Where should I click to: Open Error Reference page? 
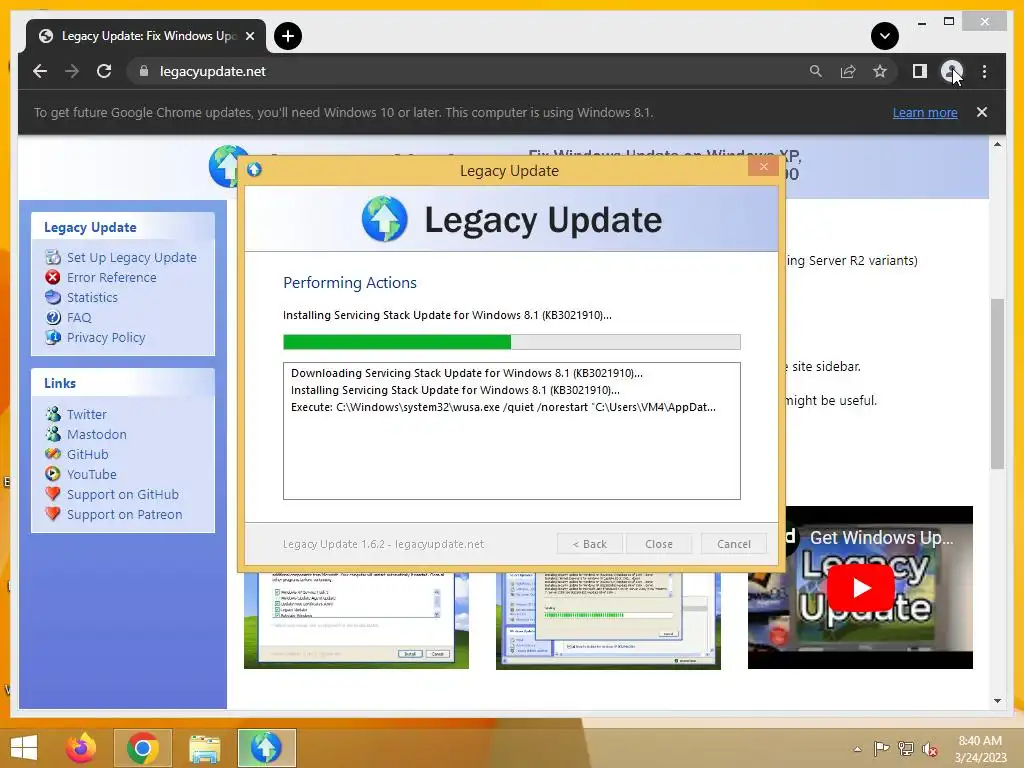tap(112, 278)
